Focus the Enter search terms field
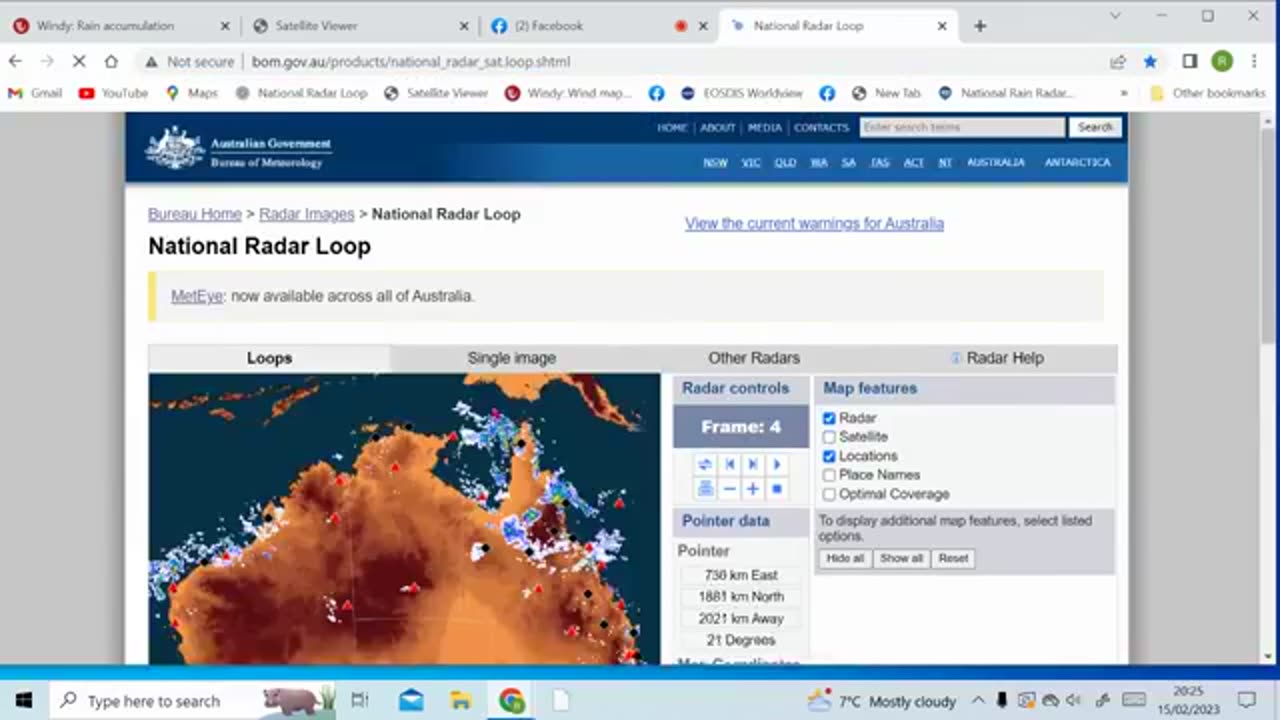This screenshot has height=720, width=1280. click(x=962, y=127)
